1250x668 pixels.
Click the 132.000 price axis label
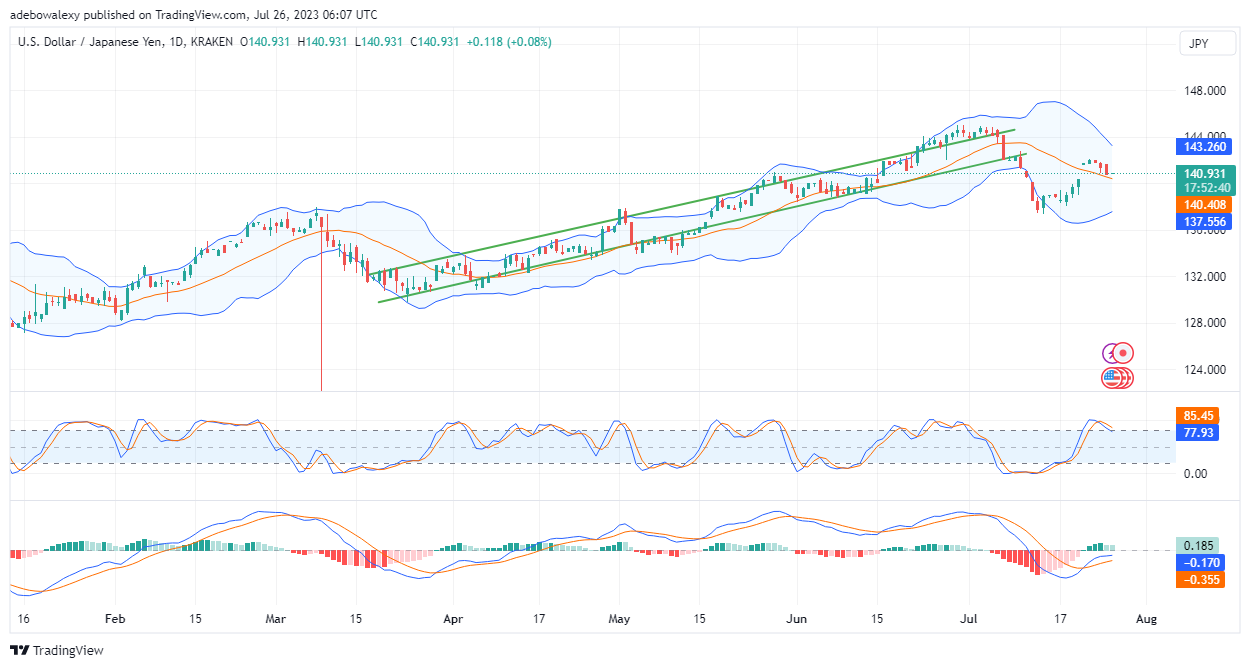coord(1207,277)
